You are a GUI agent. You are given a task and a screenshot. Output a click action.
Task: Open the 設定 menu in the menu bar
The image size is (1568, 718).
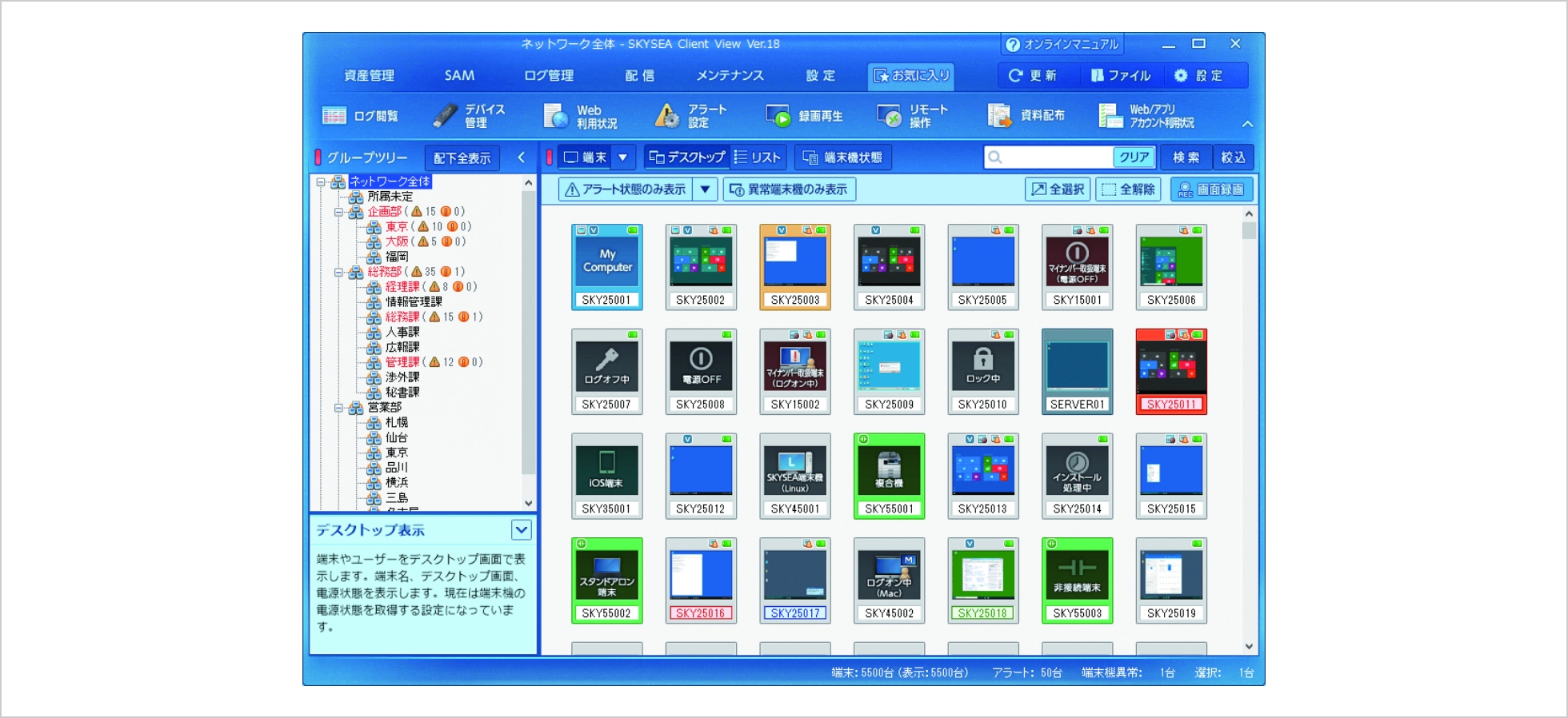tap(820, 75)
